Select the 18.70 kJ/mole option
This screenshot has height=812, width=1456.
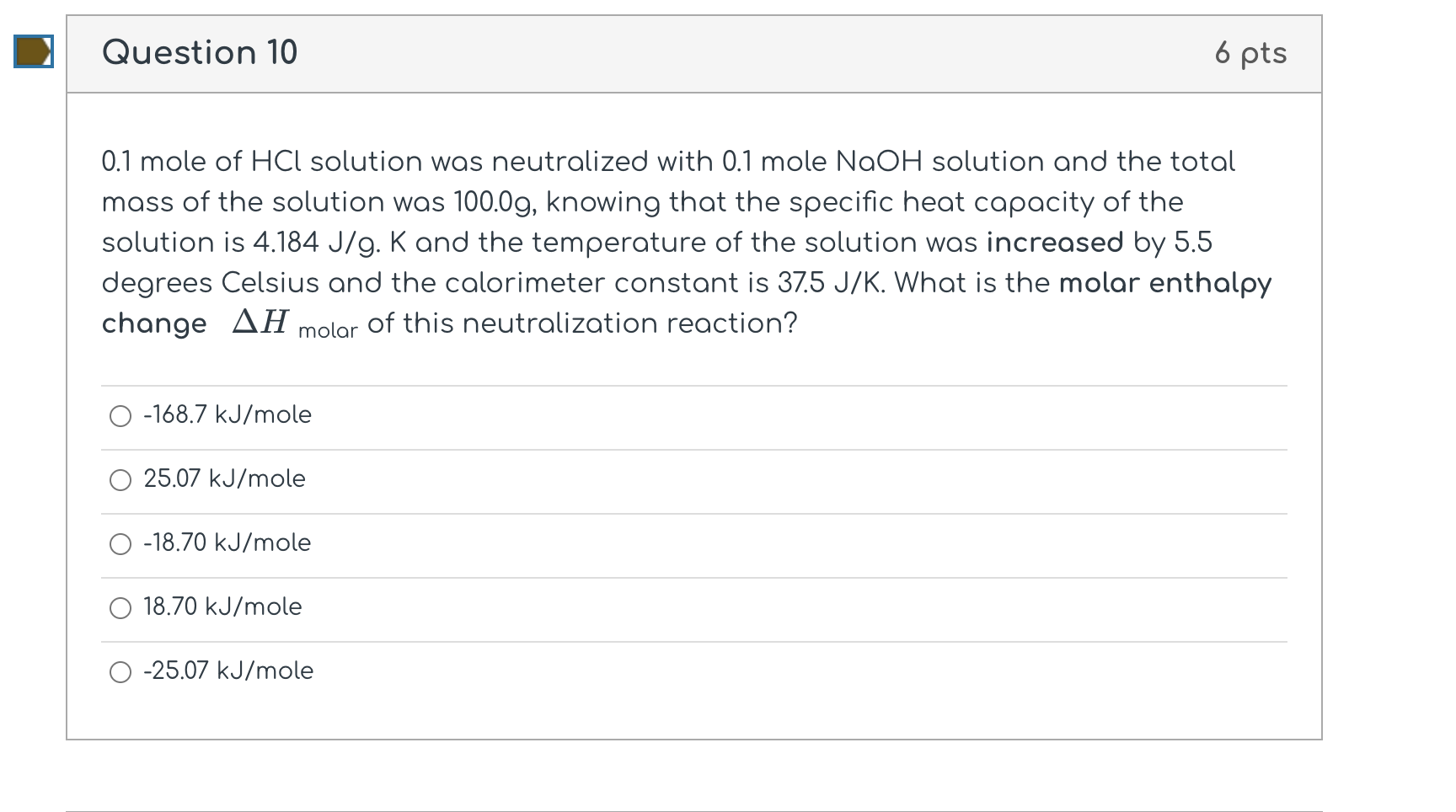pyautogui.click(x=121, y=608)
